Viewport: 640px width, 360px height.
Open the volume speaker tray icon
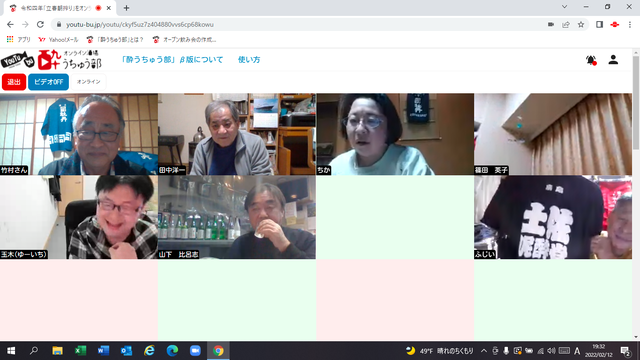[x=551, y=351]
